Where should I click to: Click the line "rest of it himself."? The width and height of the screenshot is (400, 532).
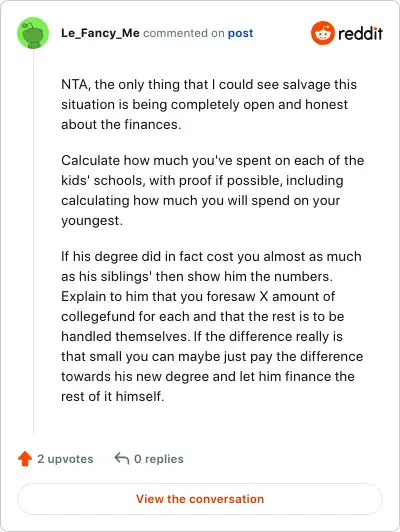[113, 396]
